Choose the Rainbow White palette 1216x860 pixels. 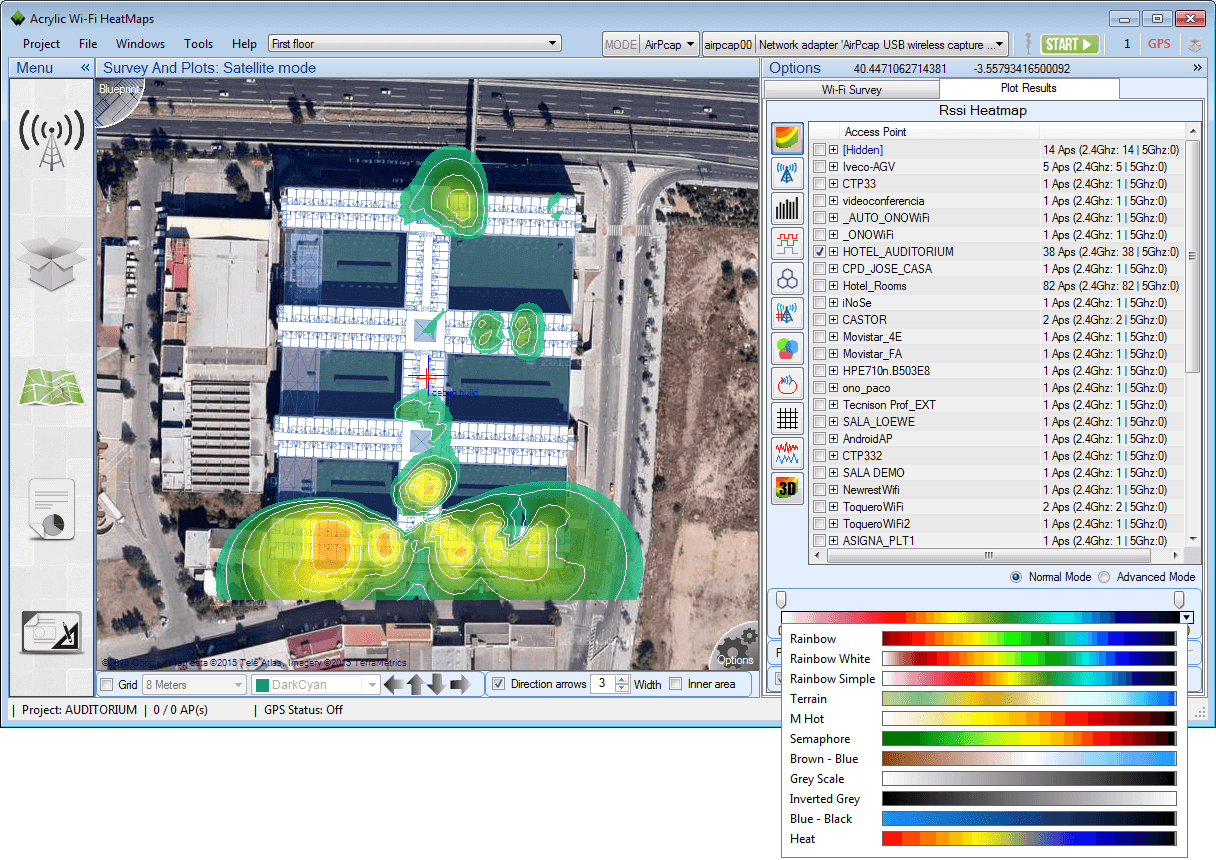pos(981,659)
